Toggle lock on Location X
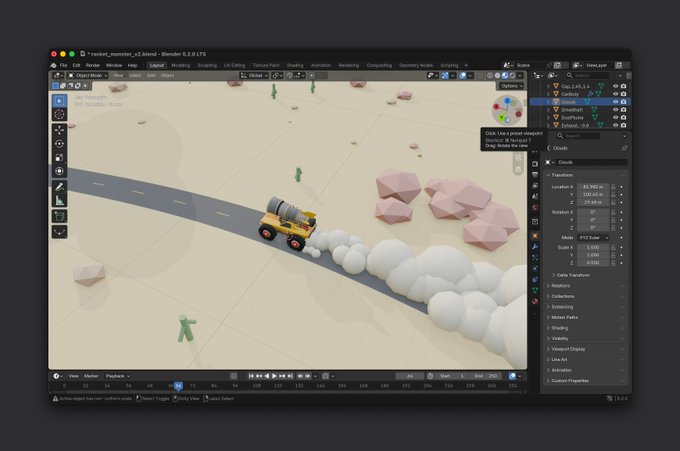This screenshot has height=451, width=680. coord(613,187)
